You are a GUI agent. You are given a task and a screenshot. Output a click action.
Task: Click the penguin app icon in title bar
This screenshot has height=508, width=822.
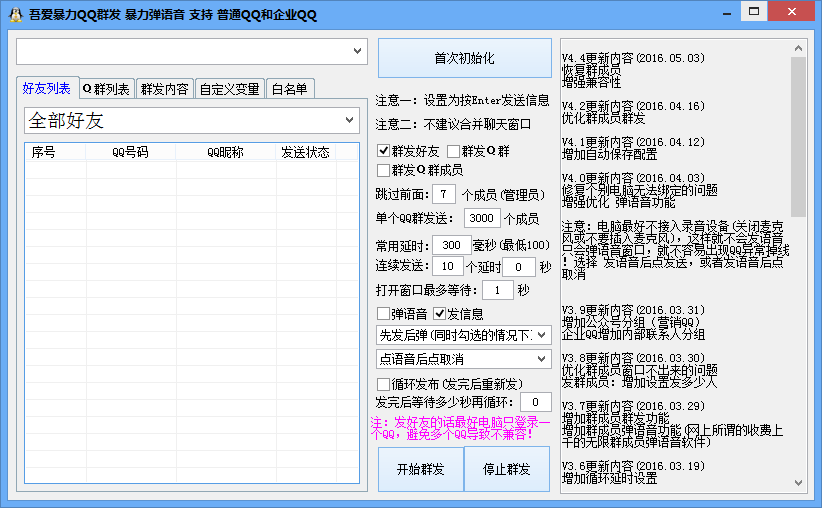pos(15,15)
